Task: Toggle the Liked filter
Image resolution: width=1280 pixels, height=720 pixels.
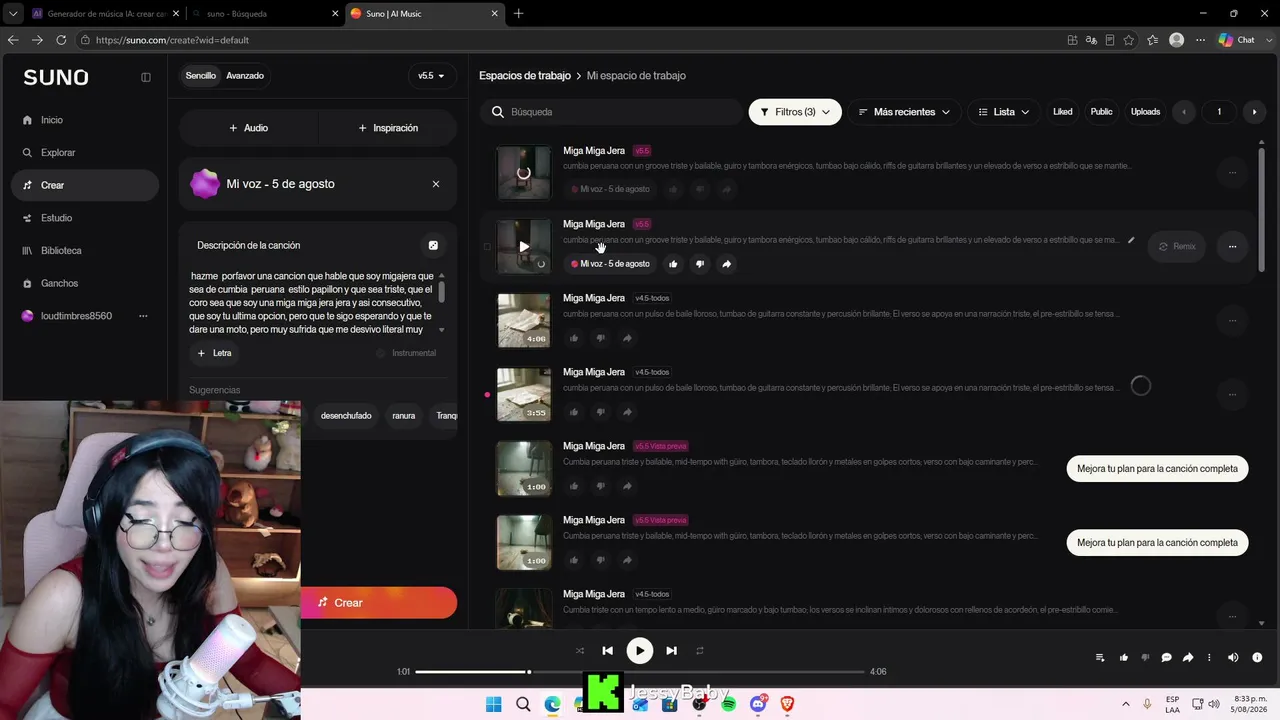Action: [x=1063, y=112]
